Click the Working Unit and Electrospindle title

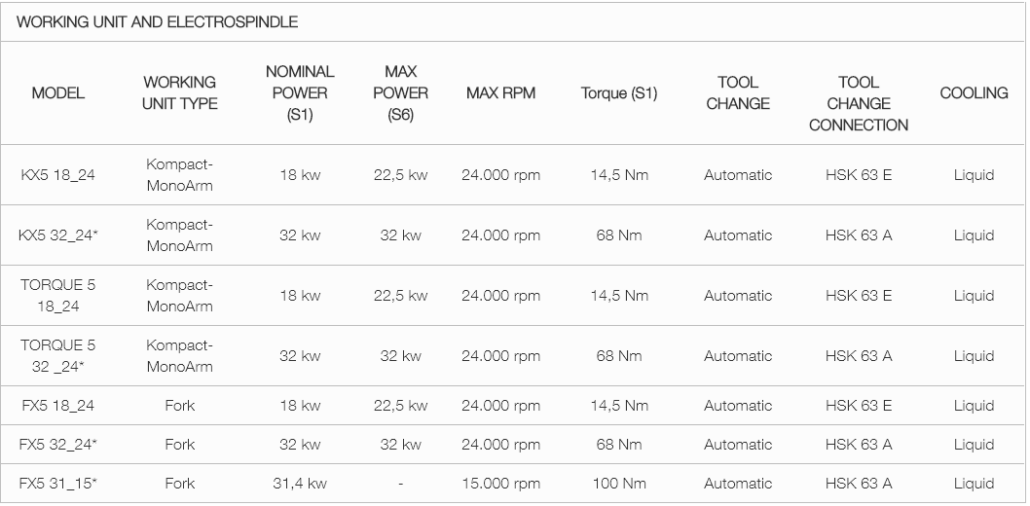click(157, 22)
